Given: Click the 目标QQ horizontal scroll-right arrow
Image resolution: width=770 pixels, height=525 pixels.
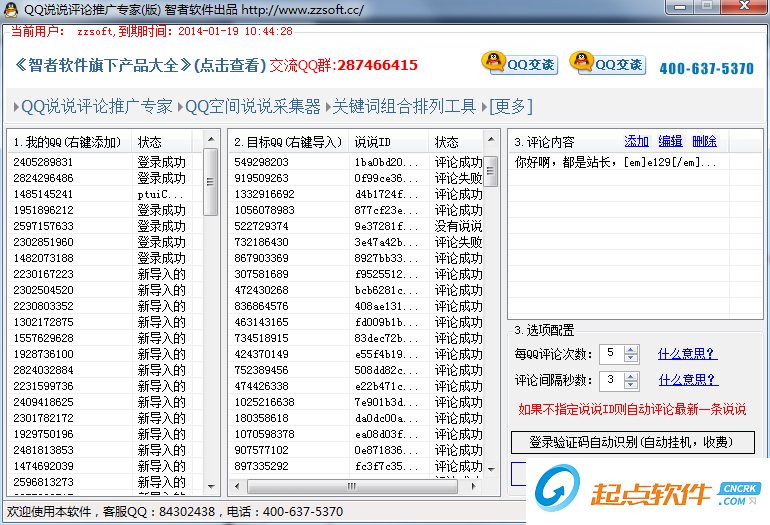Looking at the screenshot, I should click(473, 486).
